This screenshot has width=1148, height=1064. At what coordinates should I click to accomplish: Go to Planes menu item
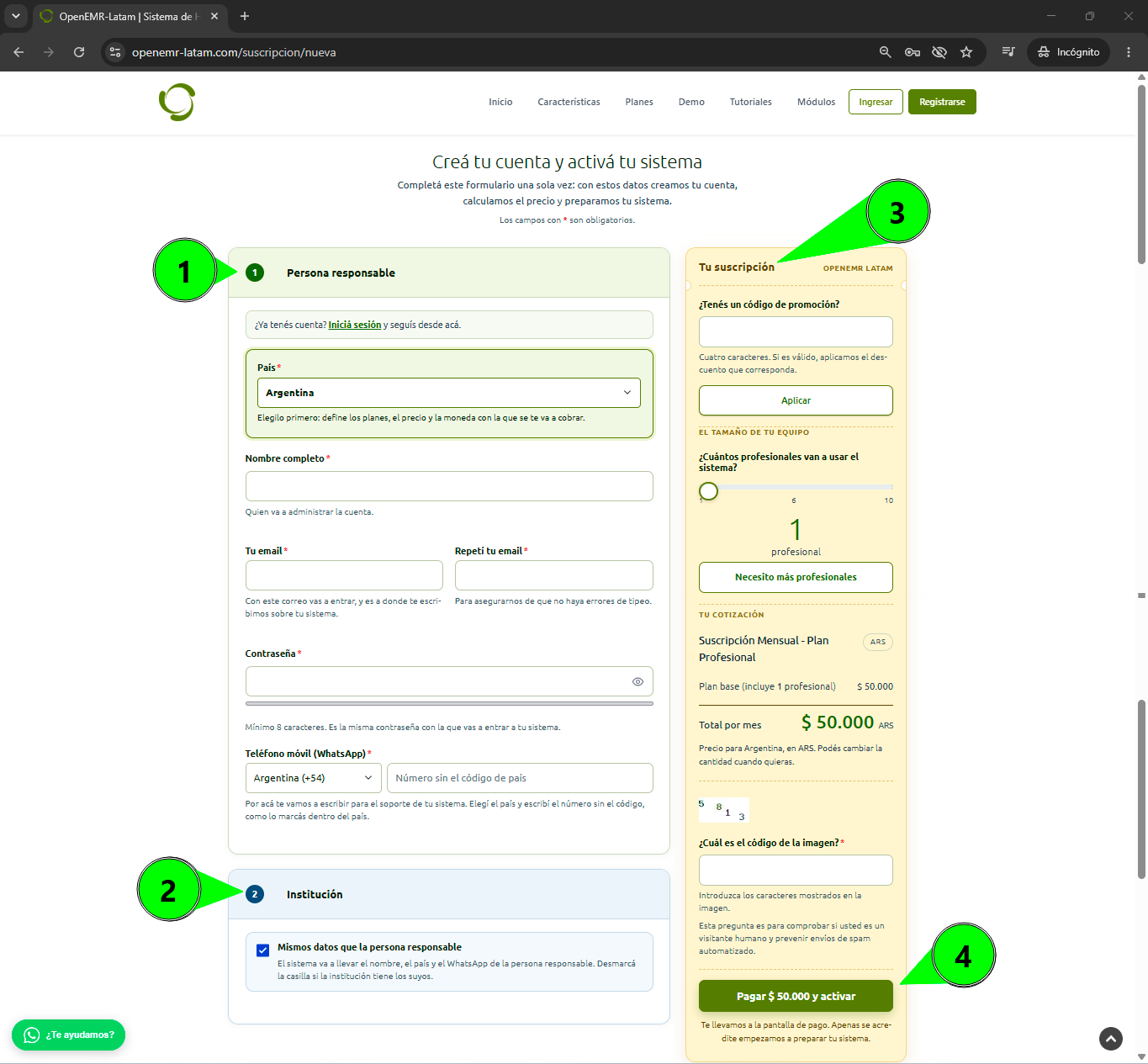click(639, 102)
